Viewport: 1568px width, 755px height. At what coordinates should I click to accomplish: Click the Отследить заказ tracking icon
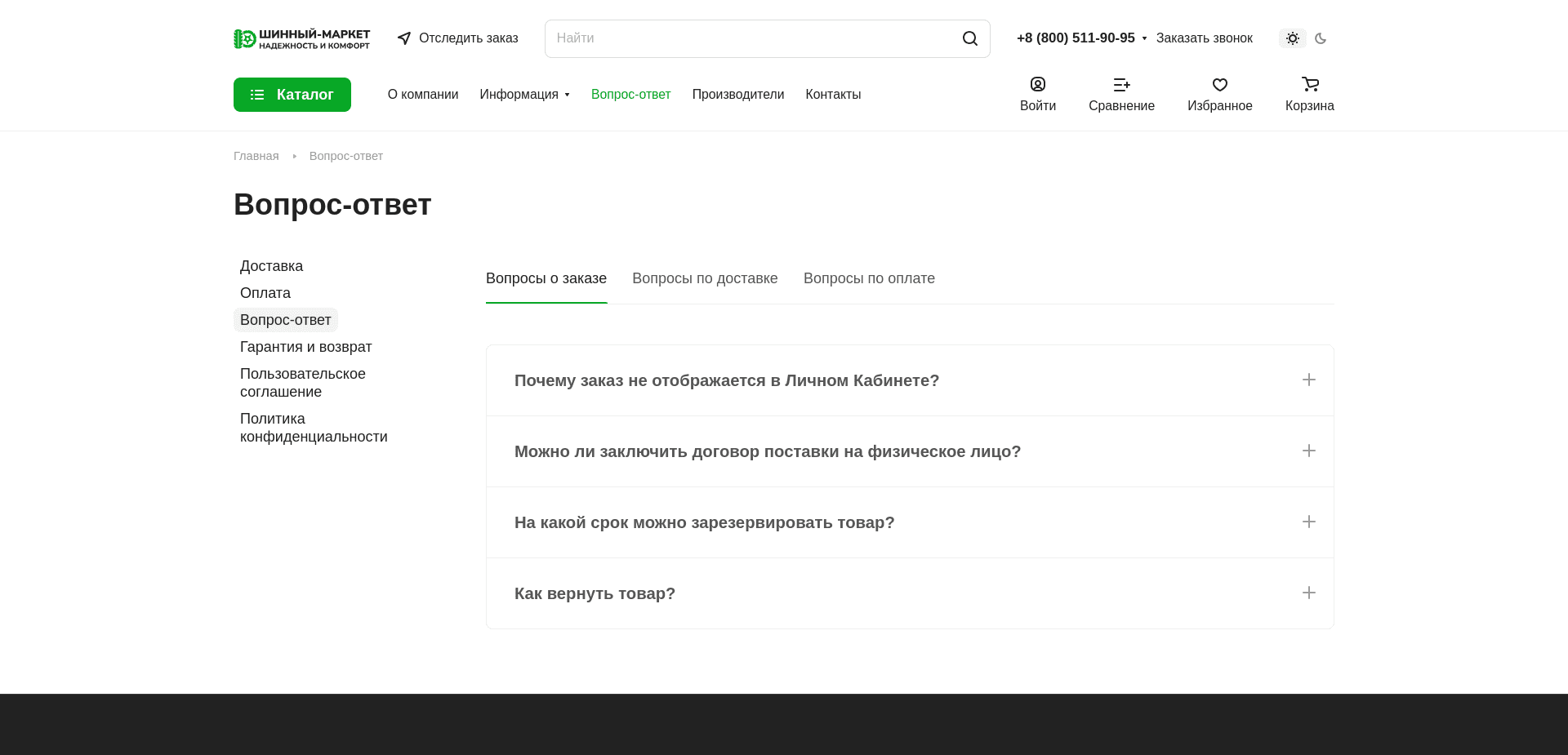click(404, 38)
